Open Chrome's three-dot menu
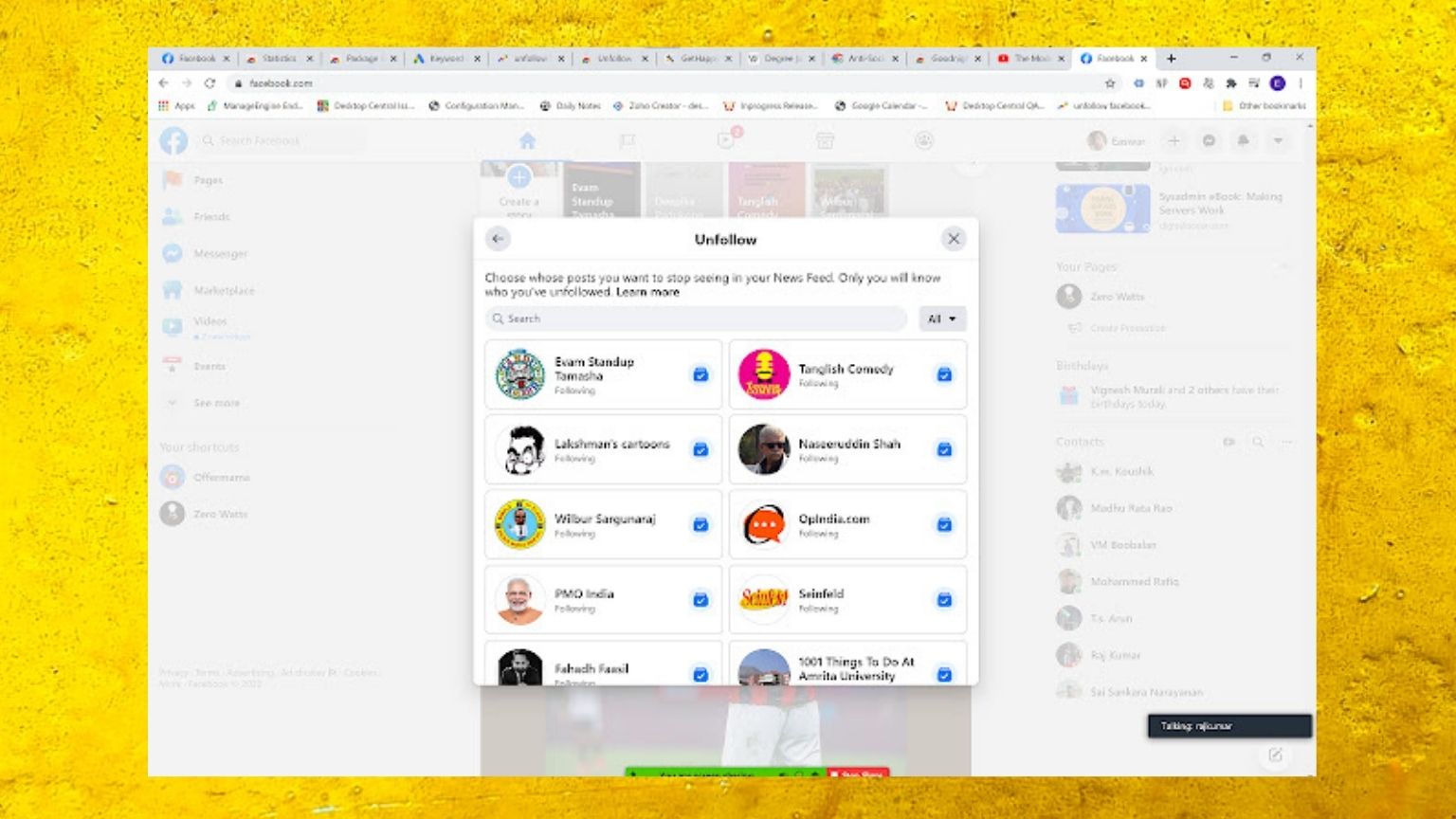Image resolution: width=1456 pixels, height=819 pixels. [1301, 83]
